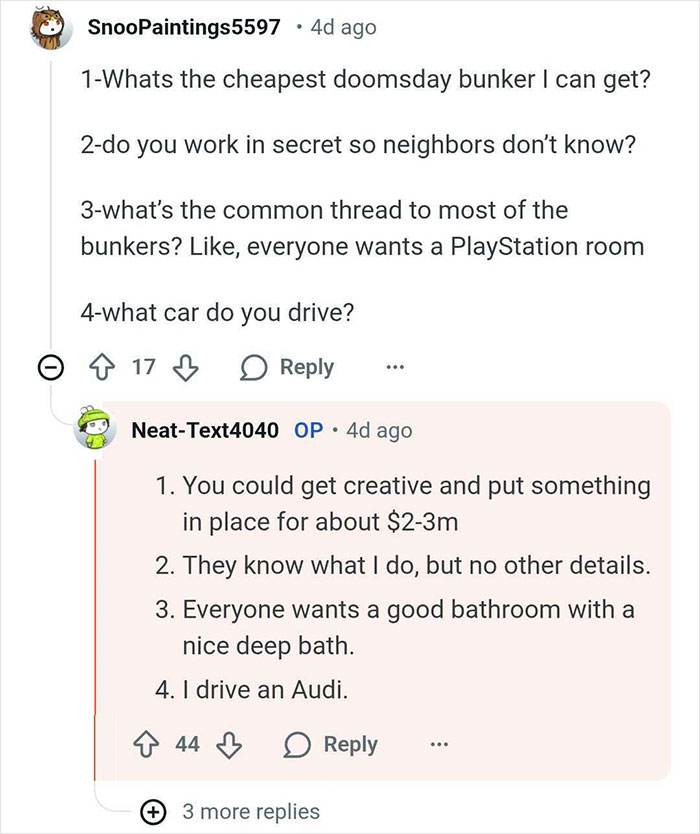
Task: Reply to Neat-Text4040's answer
Action: (x=331, y=745)
